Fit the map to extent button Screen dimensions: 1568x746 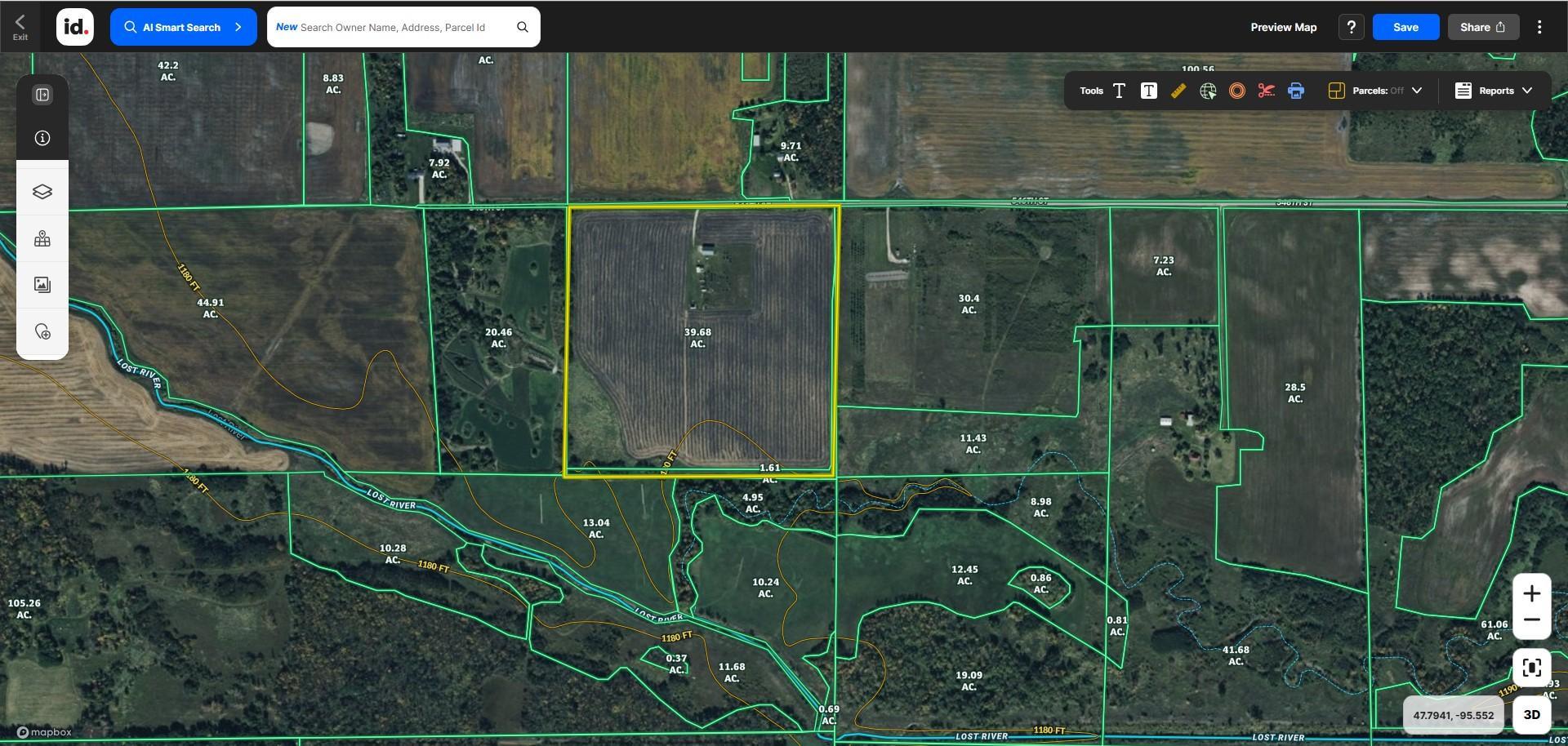tap(1532, 668)
